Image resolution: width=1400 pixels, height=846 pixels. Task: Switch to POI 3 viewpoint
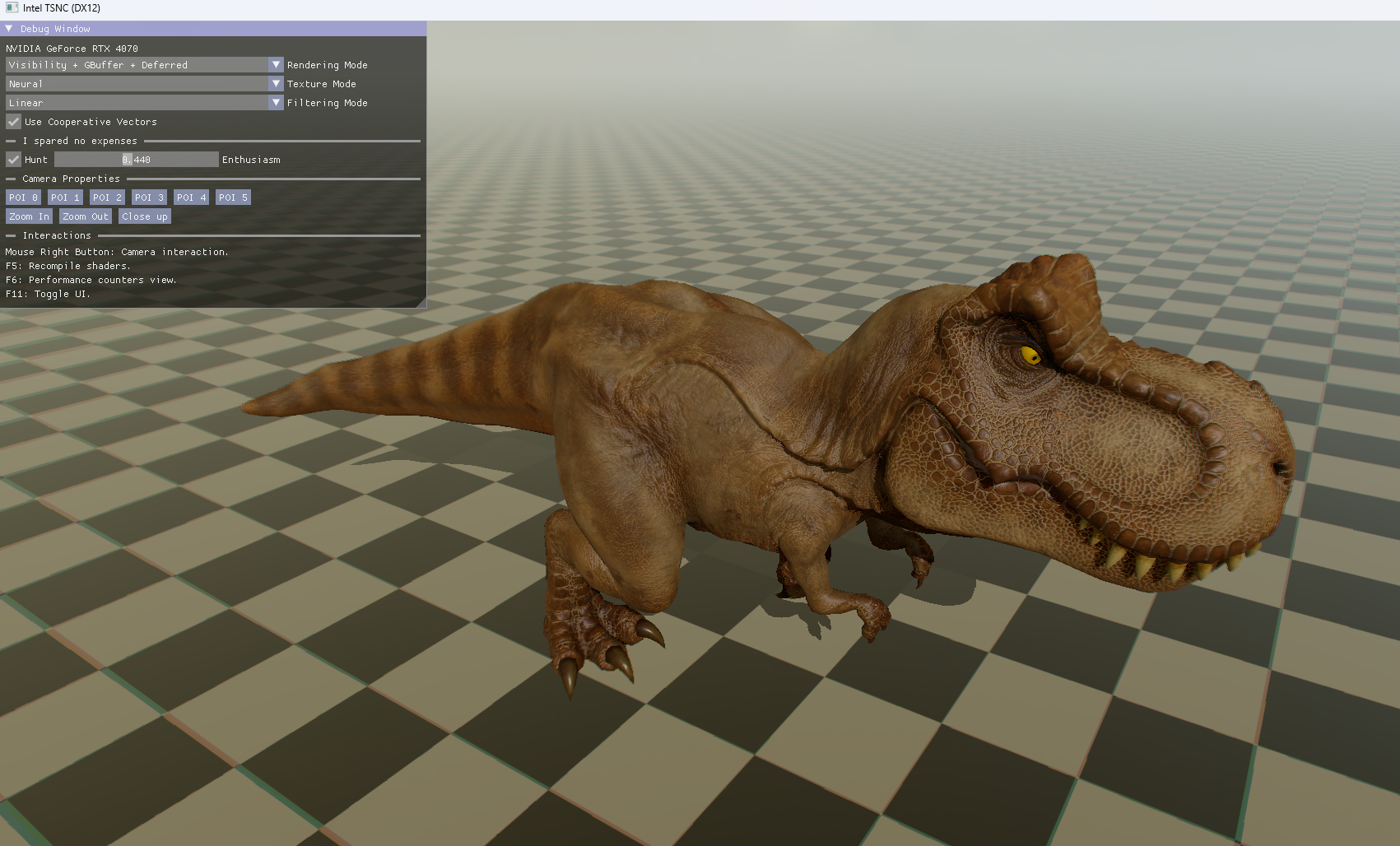coord(149,198)
